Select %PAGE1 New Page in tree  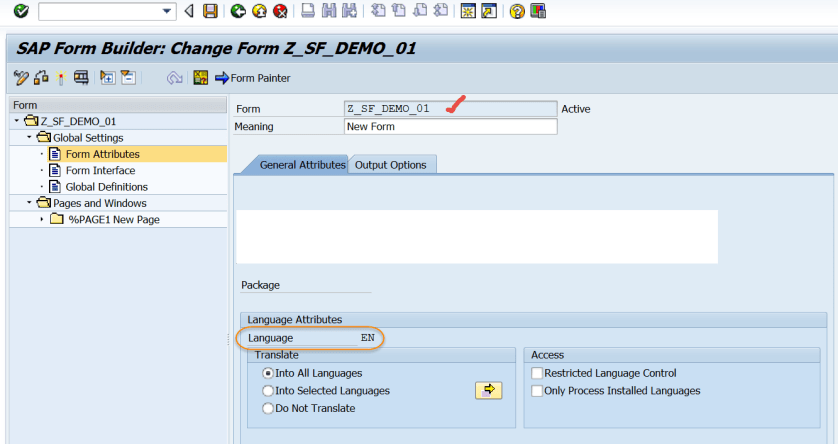click(x=114, y=220)
